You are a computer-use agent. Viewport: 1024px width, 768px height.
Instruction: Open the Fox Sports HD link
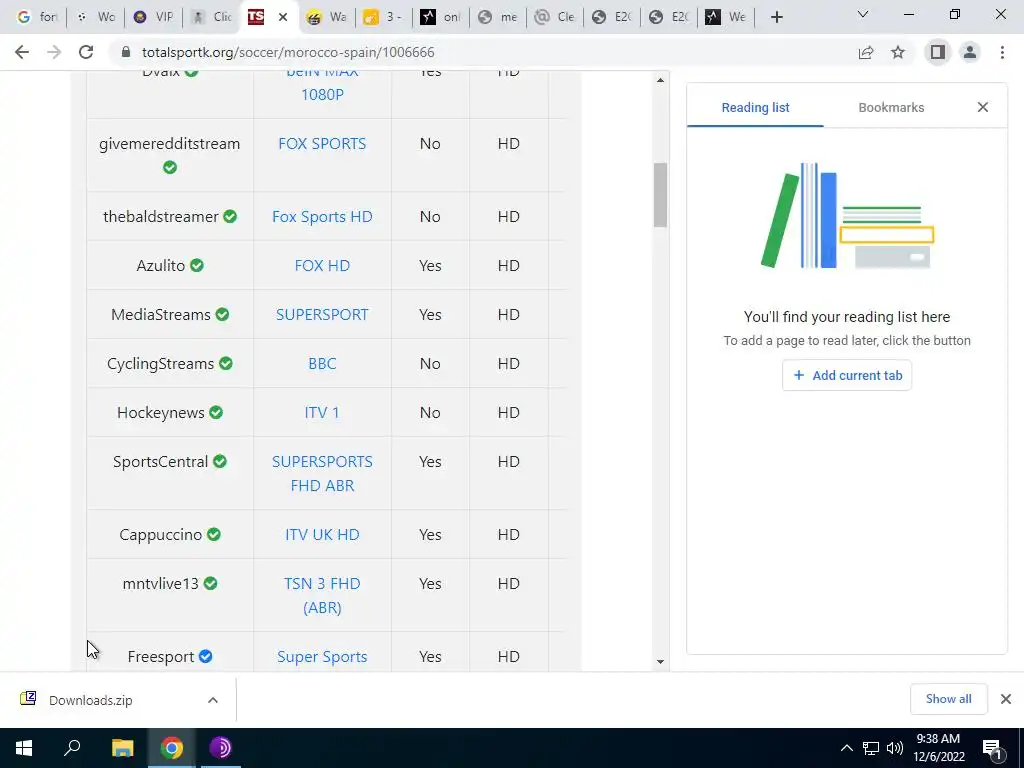tap(322, 217)
